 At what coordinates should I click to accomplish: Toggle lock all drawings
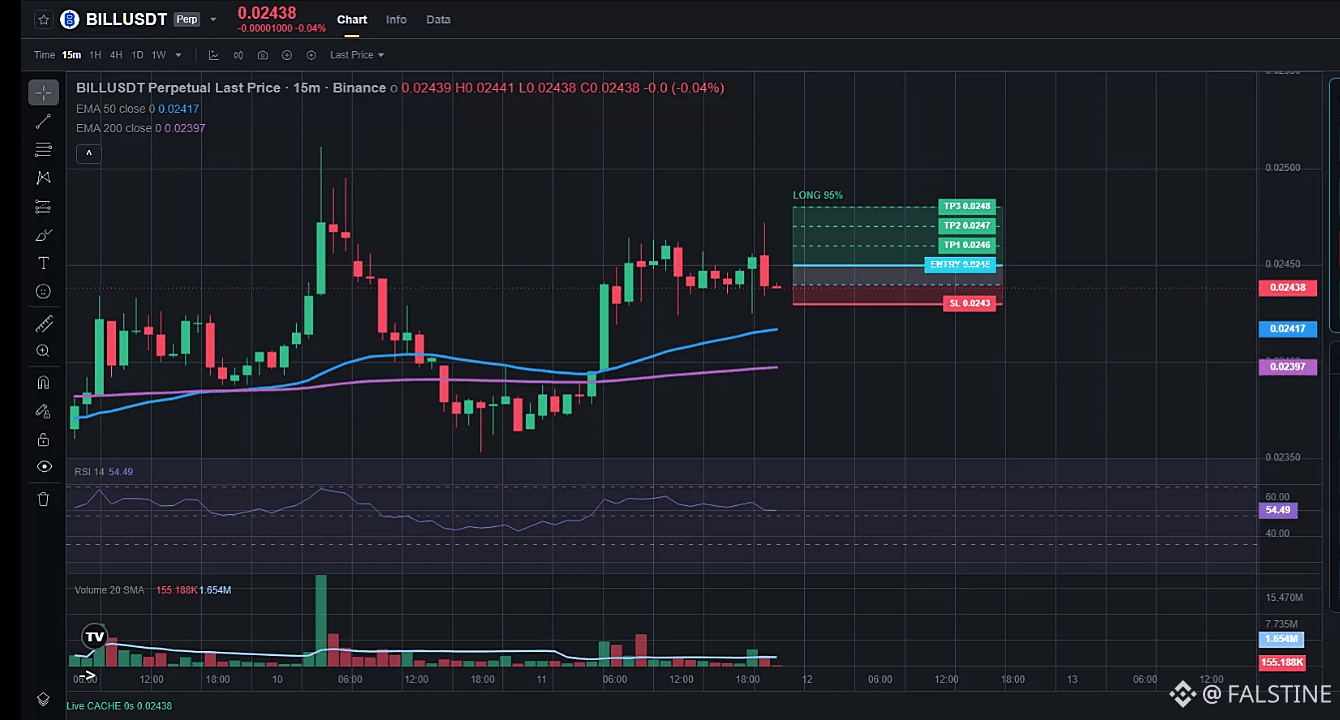[x=43, y=439]
